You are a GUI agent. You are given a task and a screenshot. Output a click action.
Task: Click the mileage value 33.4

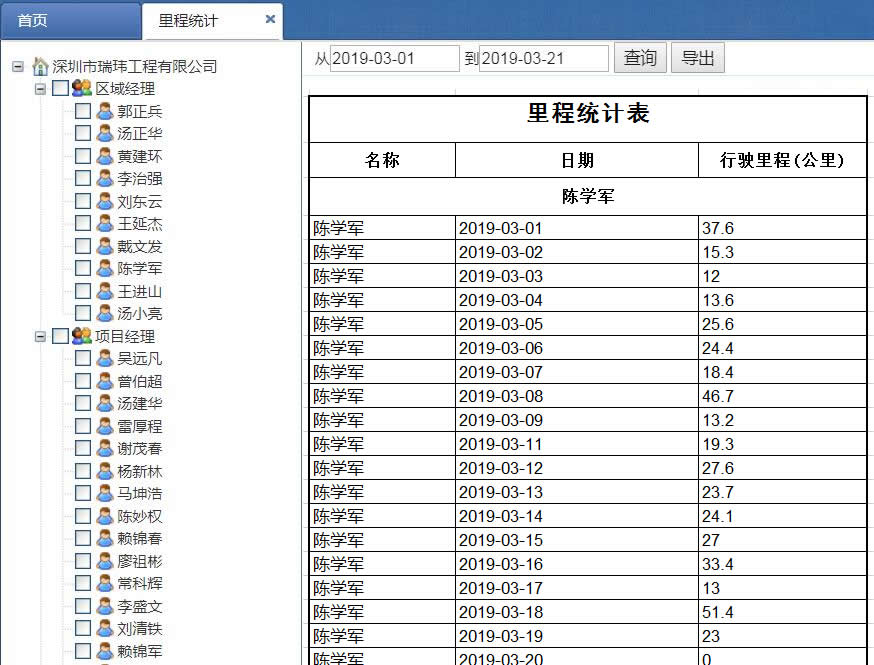(x=782, y=564)
